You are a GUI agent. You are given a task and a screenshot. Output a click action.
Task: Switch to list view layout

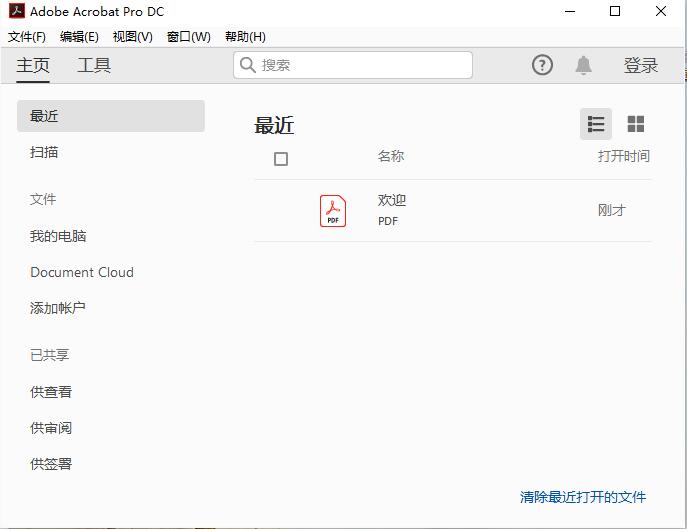[x=595, y=124]
